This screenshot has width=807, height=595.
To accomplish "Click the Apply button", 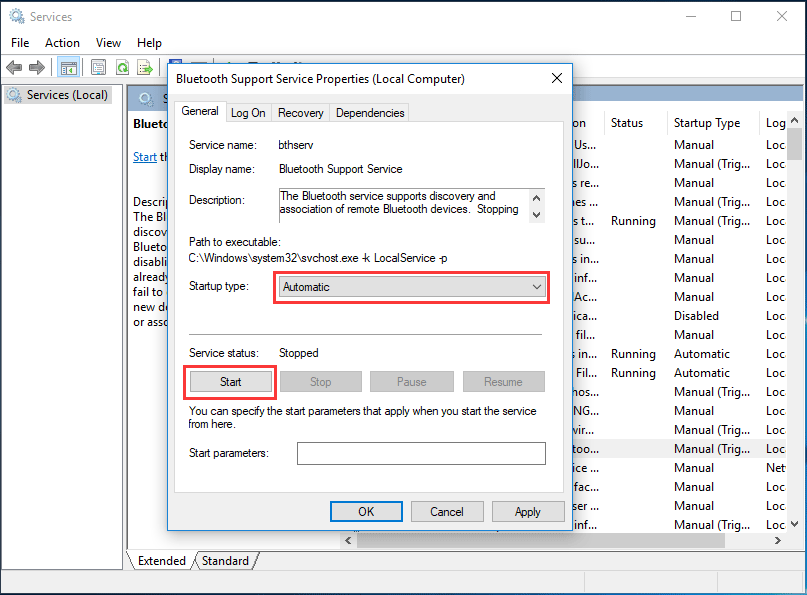I will [528, 512].
